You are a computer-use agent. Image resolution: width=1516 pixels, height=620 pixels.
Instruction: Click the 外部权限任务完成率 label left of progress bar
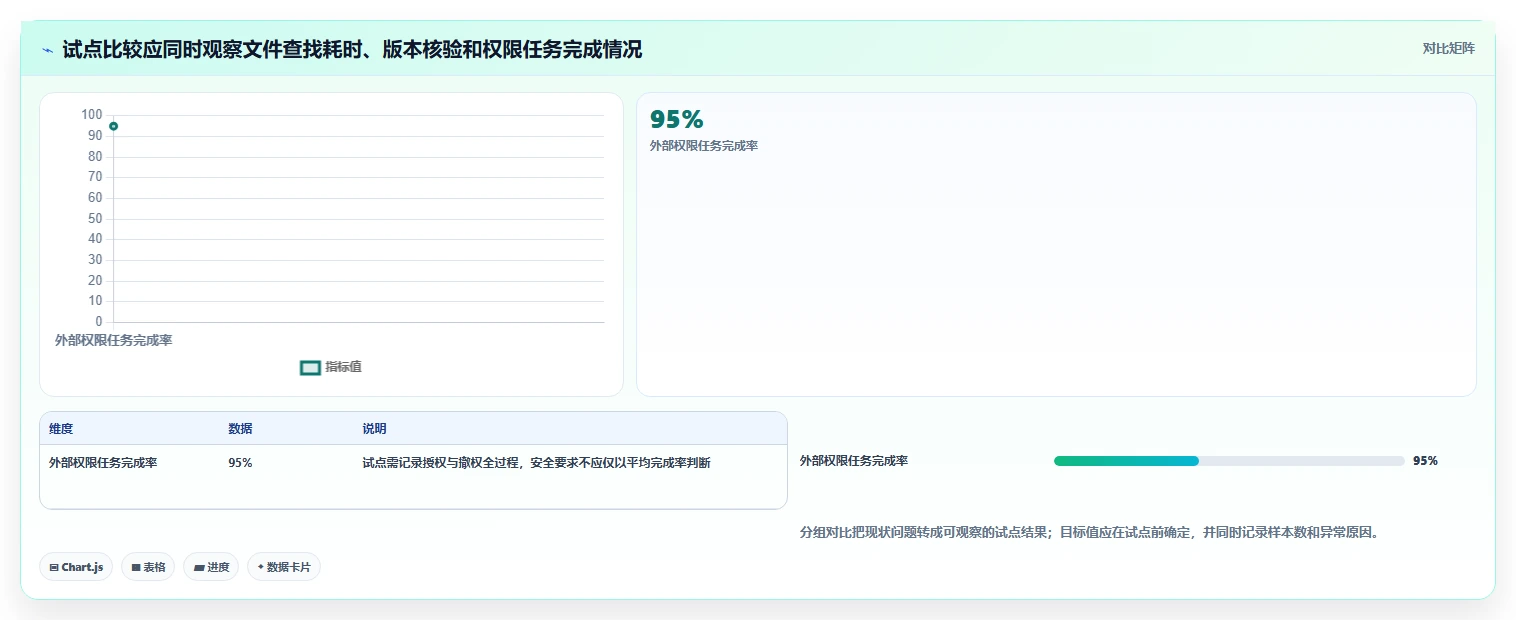tap(854, 461)
